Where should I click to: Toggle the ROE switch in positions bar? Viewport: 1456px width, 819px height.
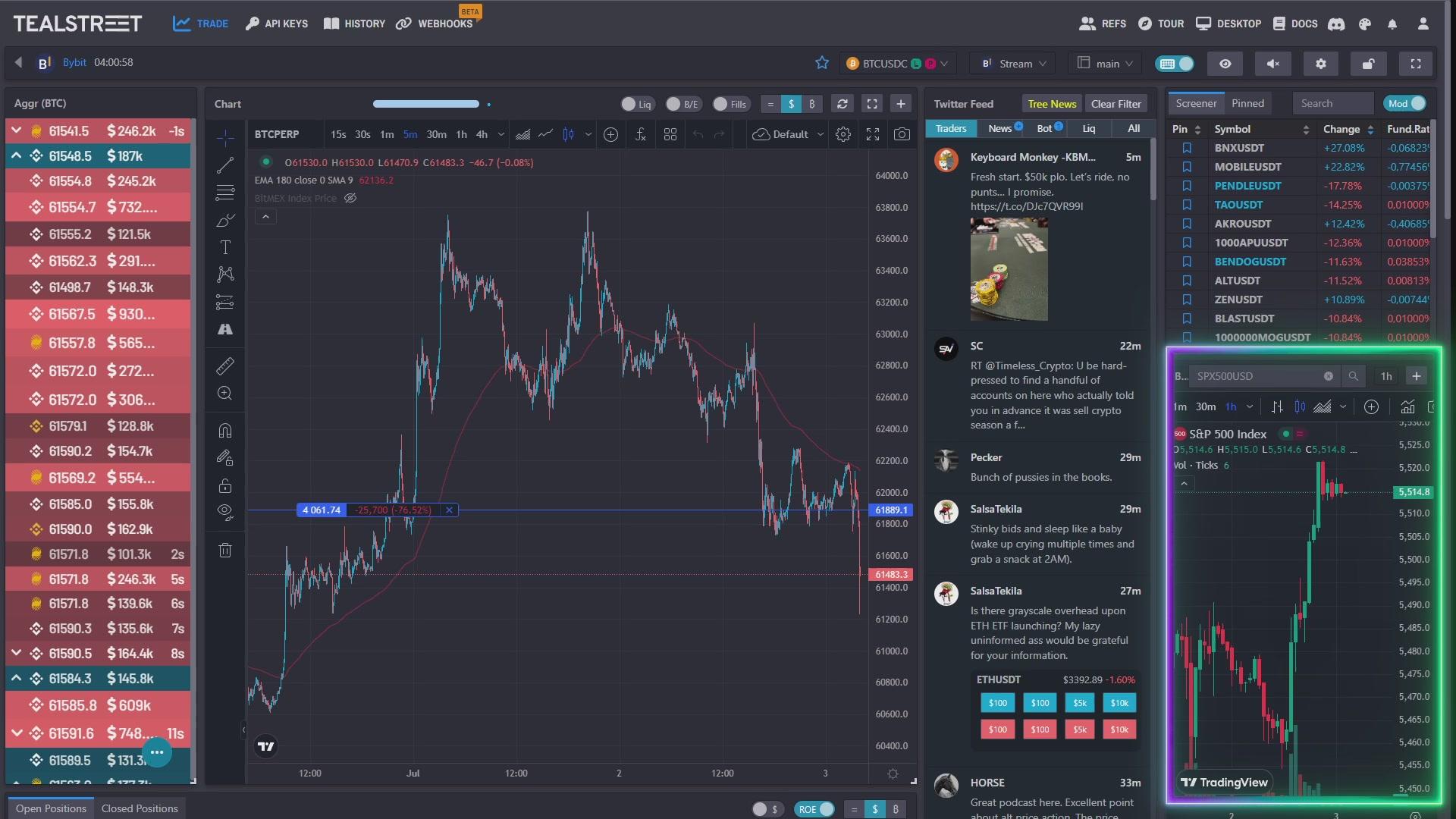[x=814, y=809]
